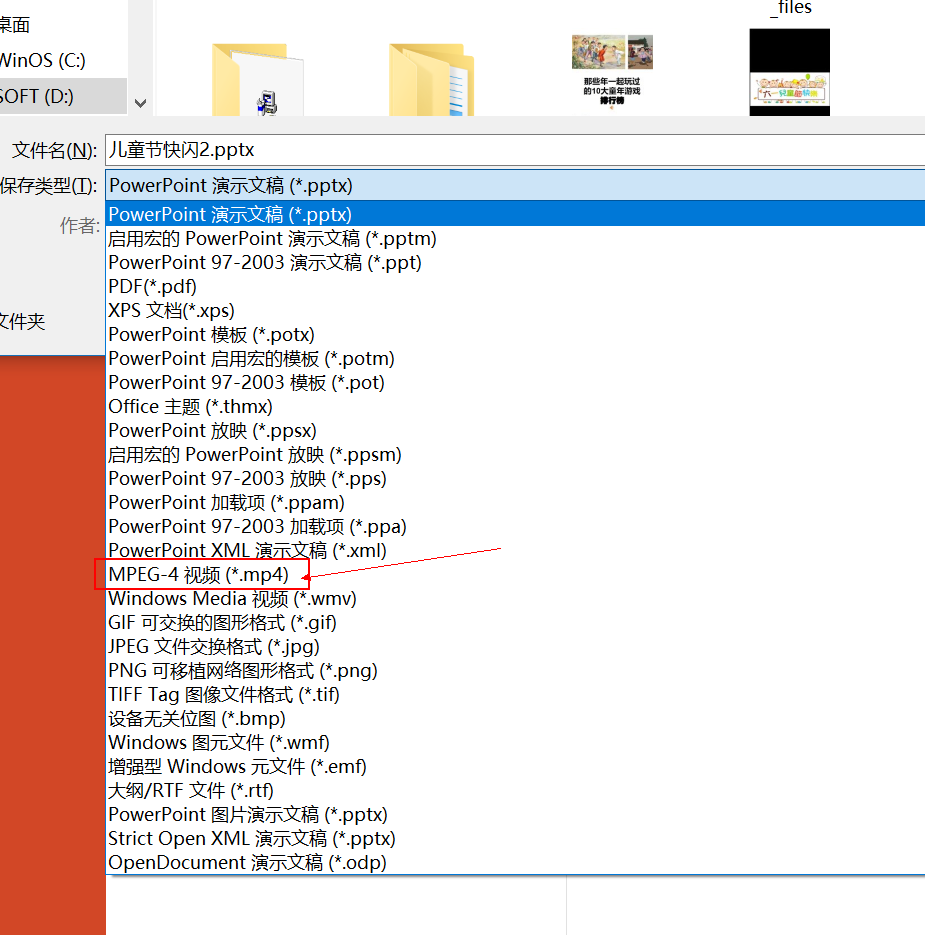Select PowerPoint 放映 (*.ppsx)

[x=515, y=431]
